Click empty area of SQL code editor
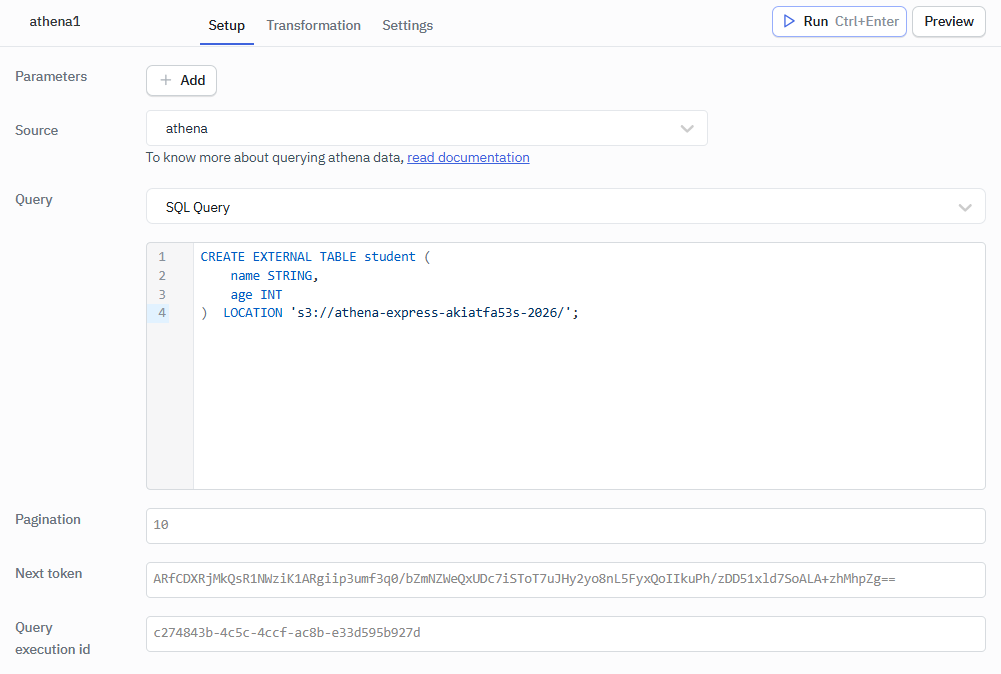 point(588,410)
